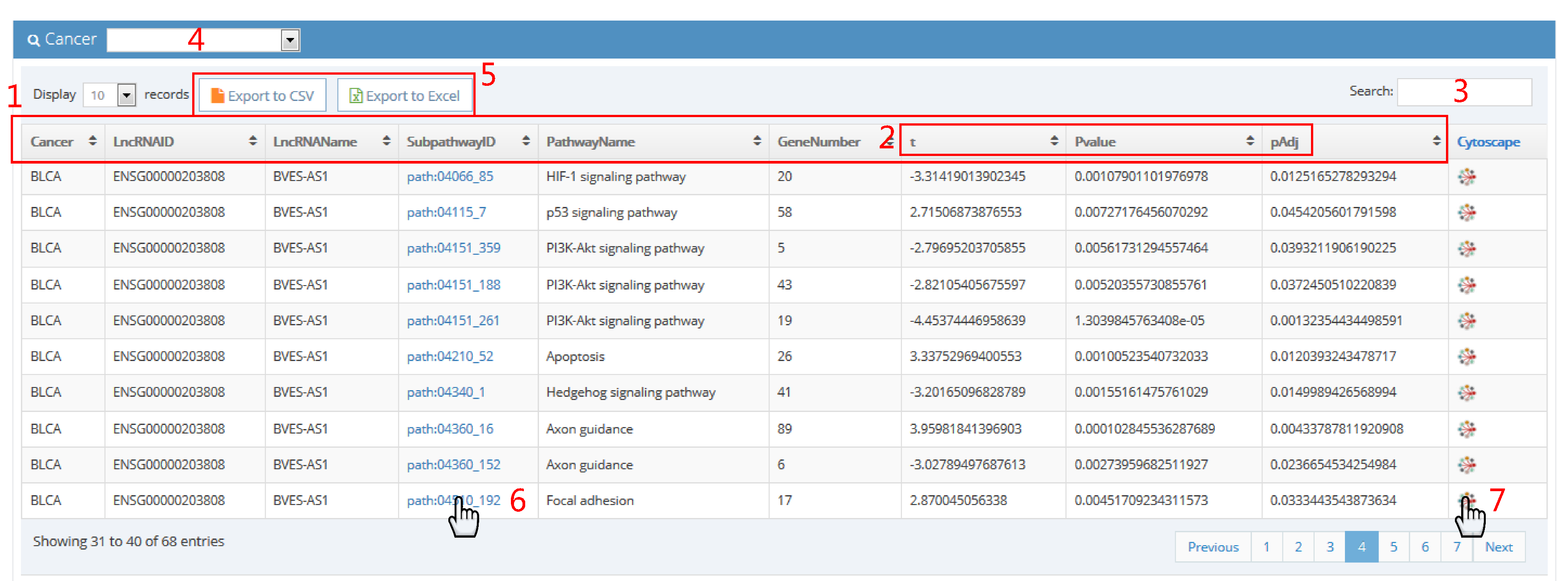Switch to page 2 in pagination
1568x581 pixels.
1298,546
